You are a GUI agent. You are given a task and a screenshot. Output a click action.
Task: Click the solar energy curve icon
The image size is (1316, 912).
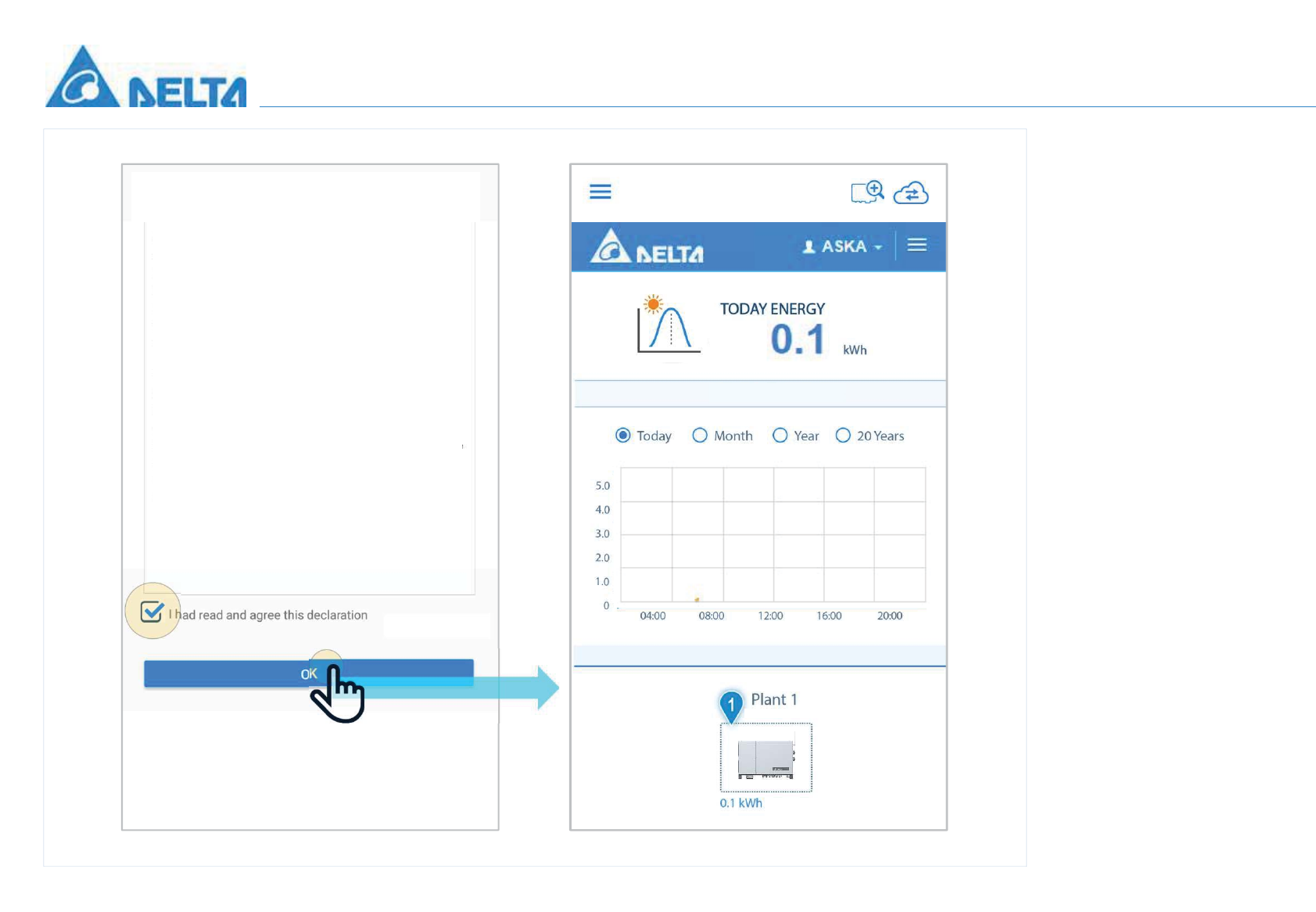coord(669,324)
